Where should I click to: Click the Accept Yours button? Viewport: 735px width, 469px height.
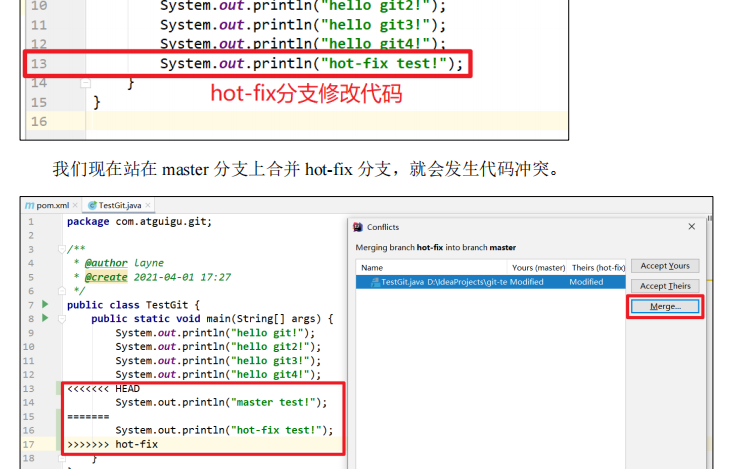tap(665, 266)
